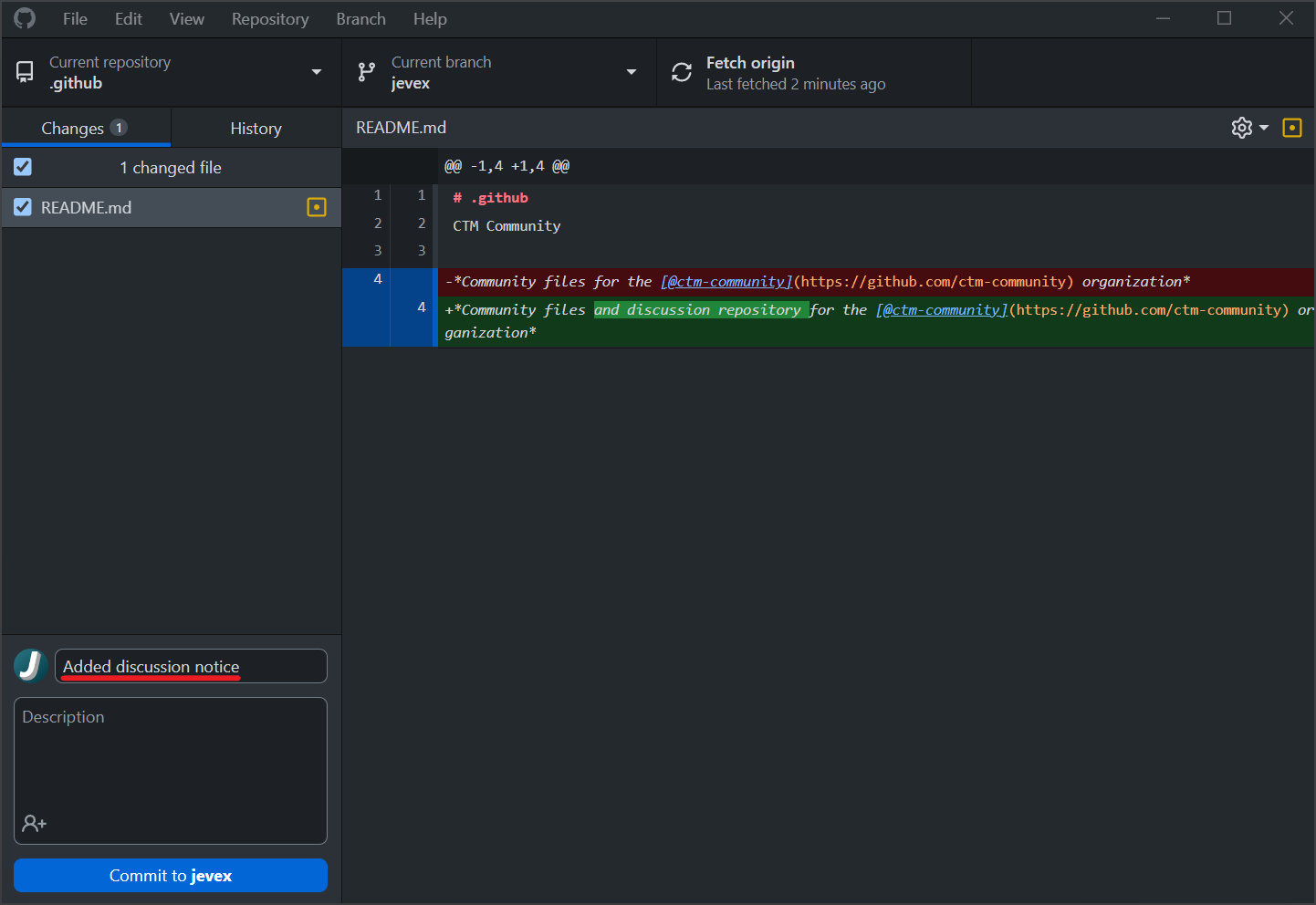Viewport: 1316px width, 905px height.
Task: Close the GitHub Desktop window
Action: coord(1286,18)
